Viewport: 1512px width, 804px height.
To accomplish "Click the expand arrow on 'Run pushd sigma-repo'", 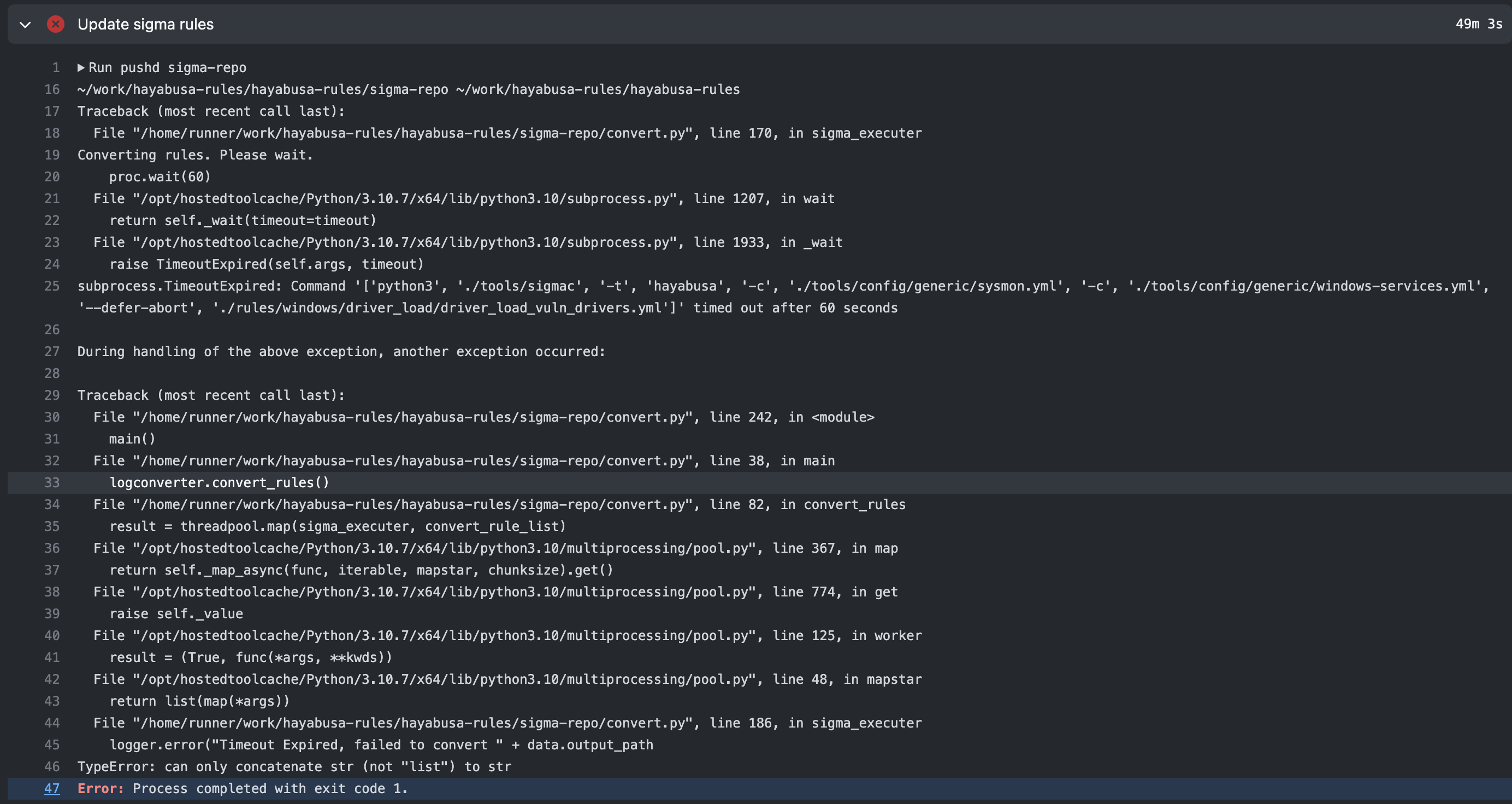I will (81, 68).
